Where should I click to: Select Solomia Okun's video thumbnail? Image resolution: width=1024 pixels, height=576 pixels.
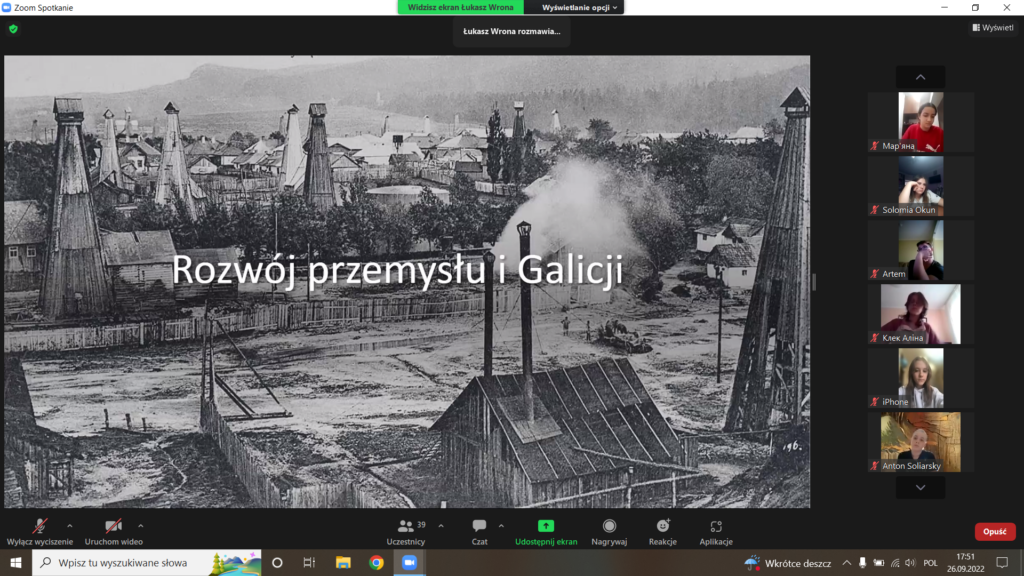pos(920,186)
